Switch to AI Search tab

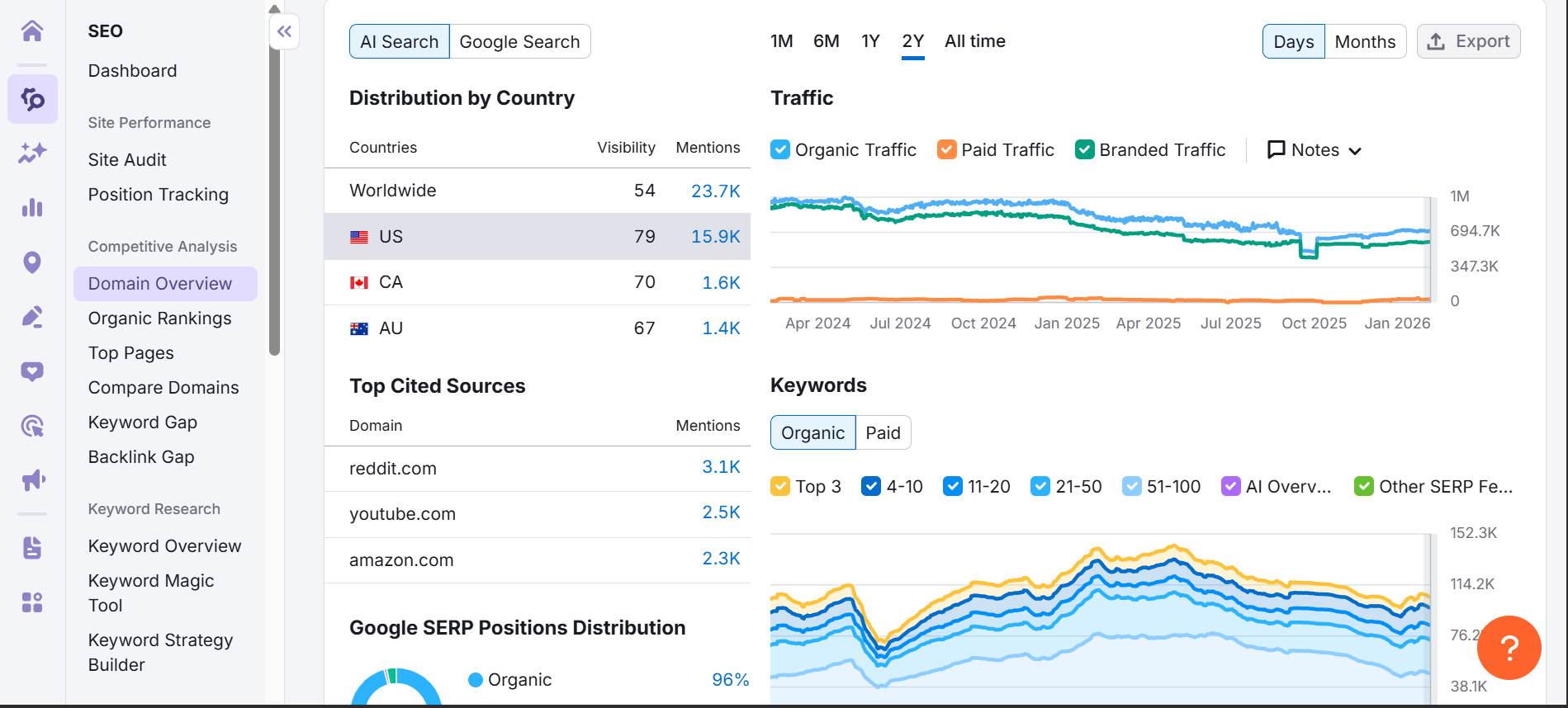pyautogui.click(x=400, y=41)
